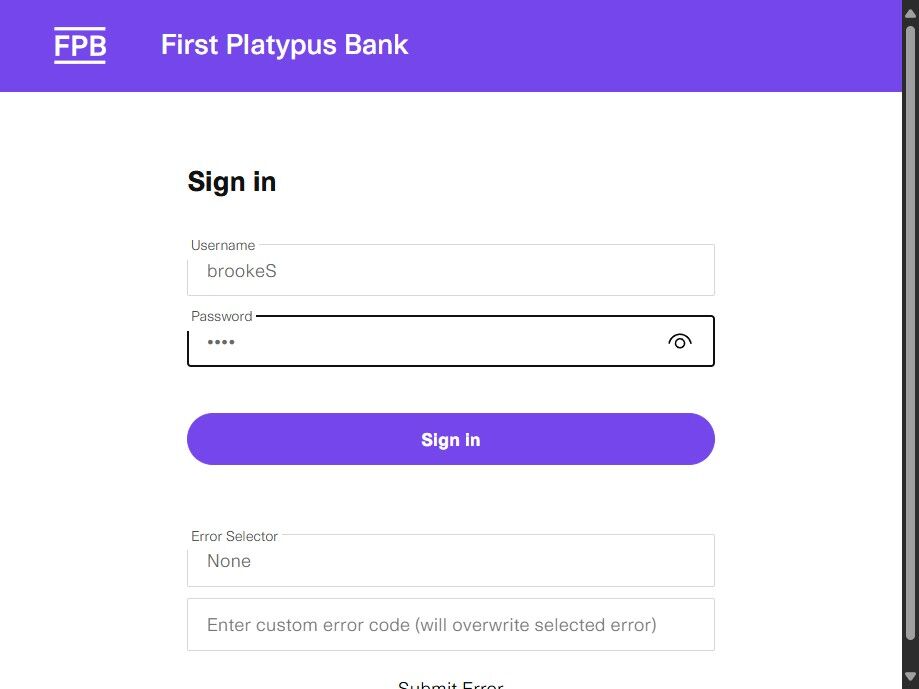
Task: Click the scrollbar down arrow
Action: tap(910, 679)
